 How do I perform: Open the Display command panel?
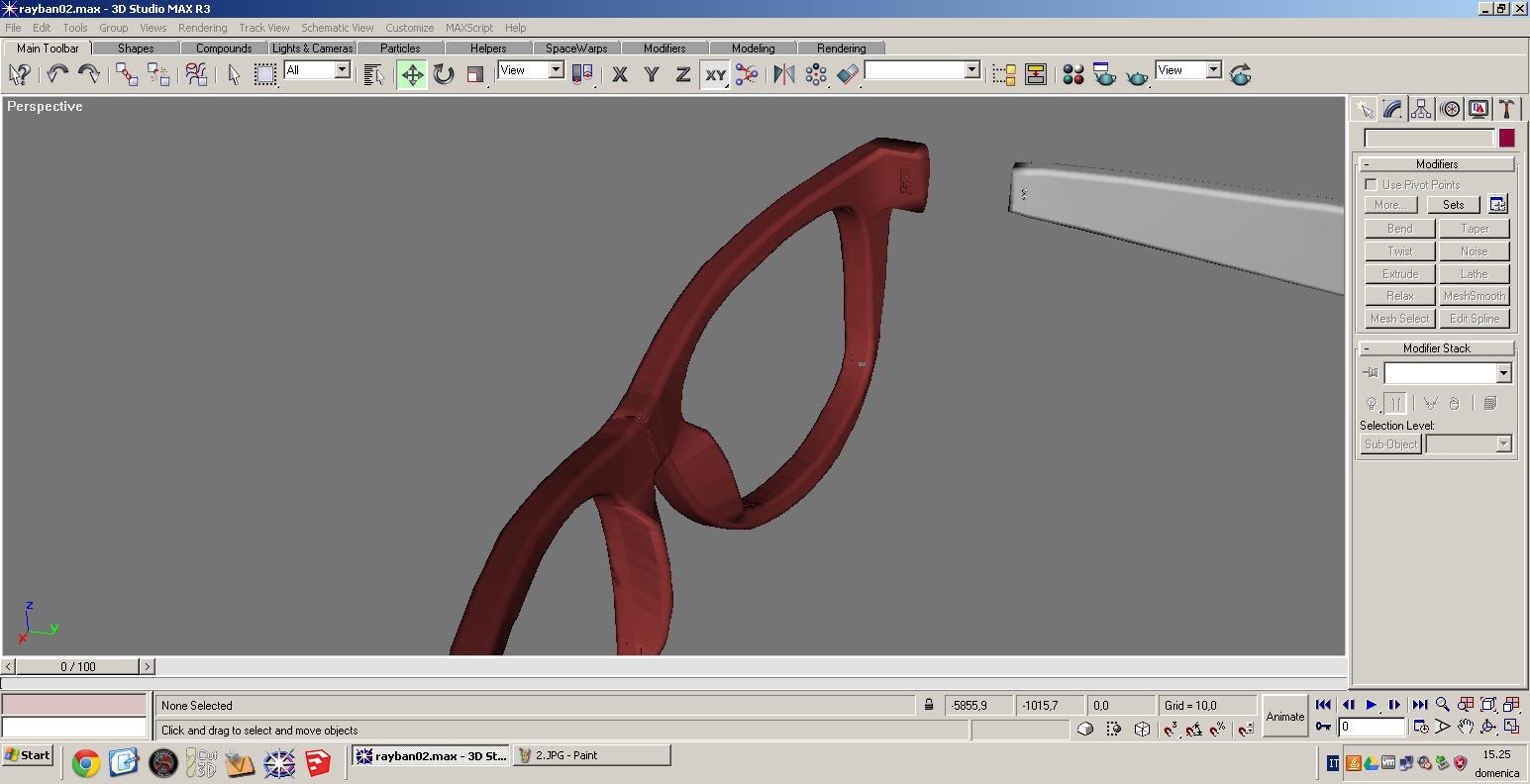tap(1479, 109)
